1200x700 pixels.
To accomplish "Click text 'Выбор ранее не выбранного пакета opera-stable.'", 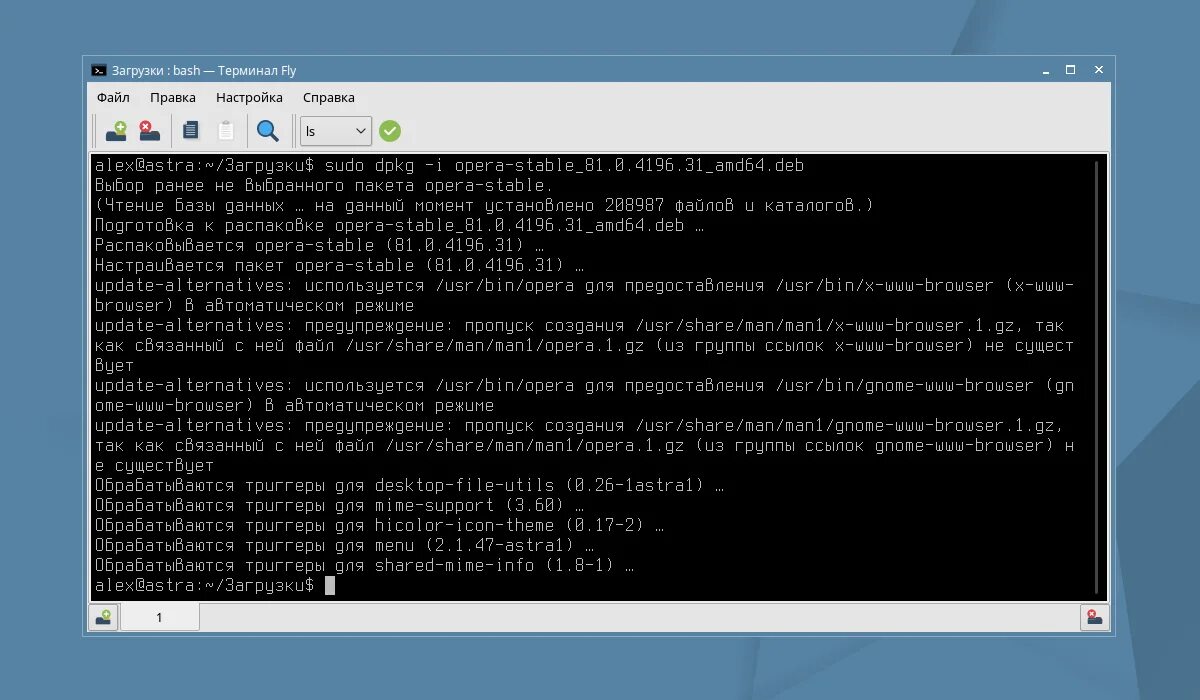I will (x=324, y=185).
